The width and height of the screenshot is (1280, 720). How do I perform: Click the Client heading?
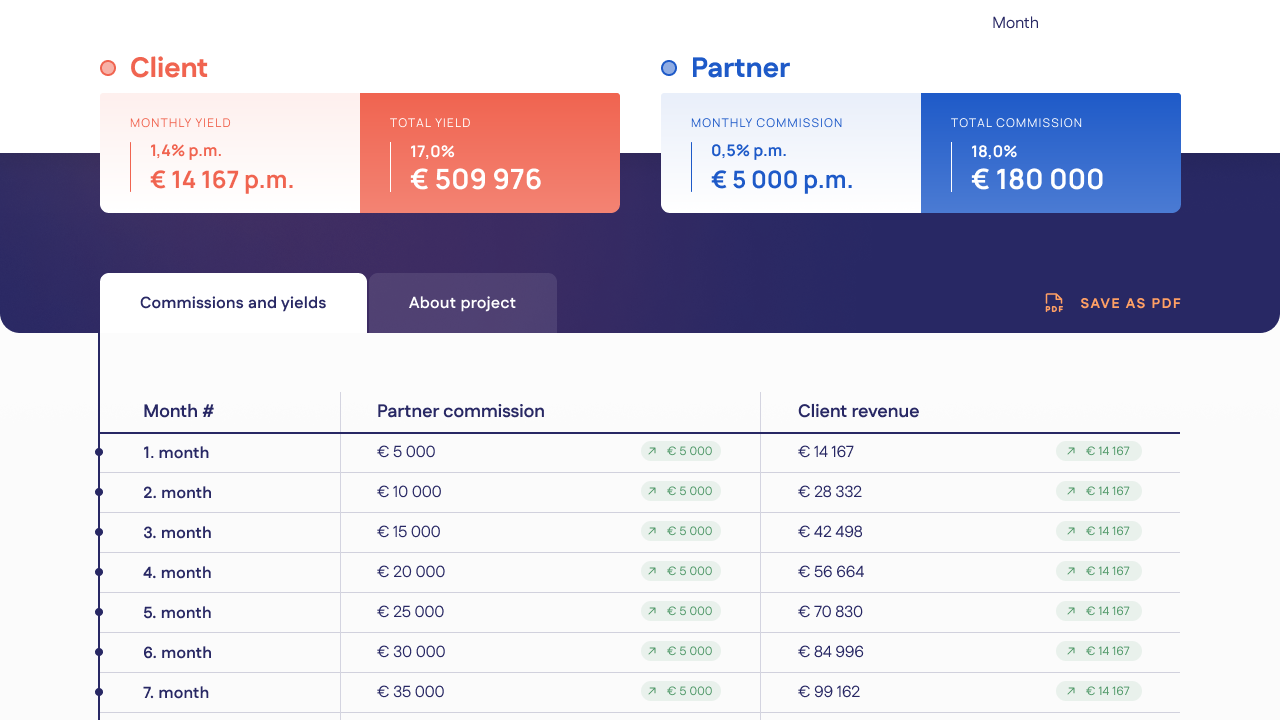tap(169, 68)
